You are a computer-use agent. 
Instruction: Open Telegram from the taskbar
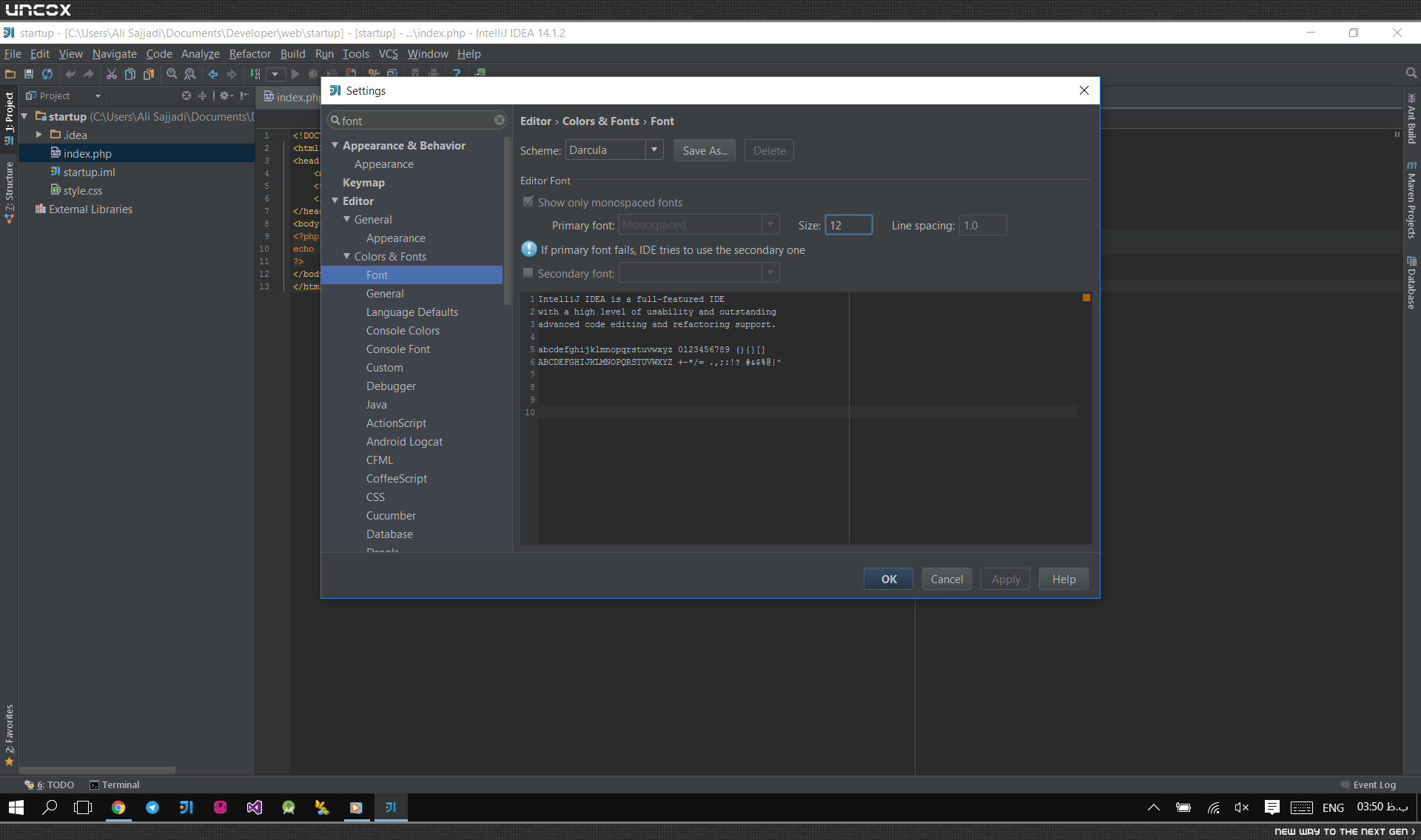click(x=152, y=807)
